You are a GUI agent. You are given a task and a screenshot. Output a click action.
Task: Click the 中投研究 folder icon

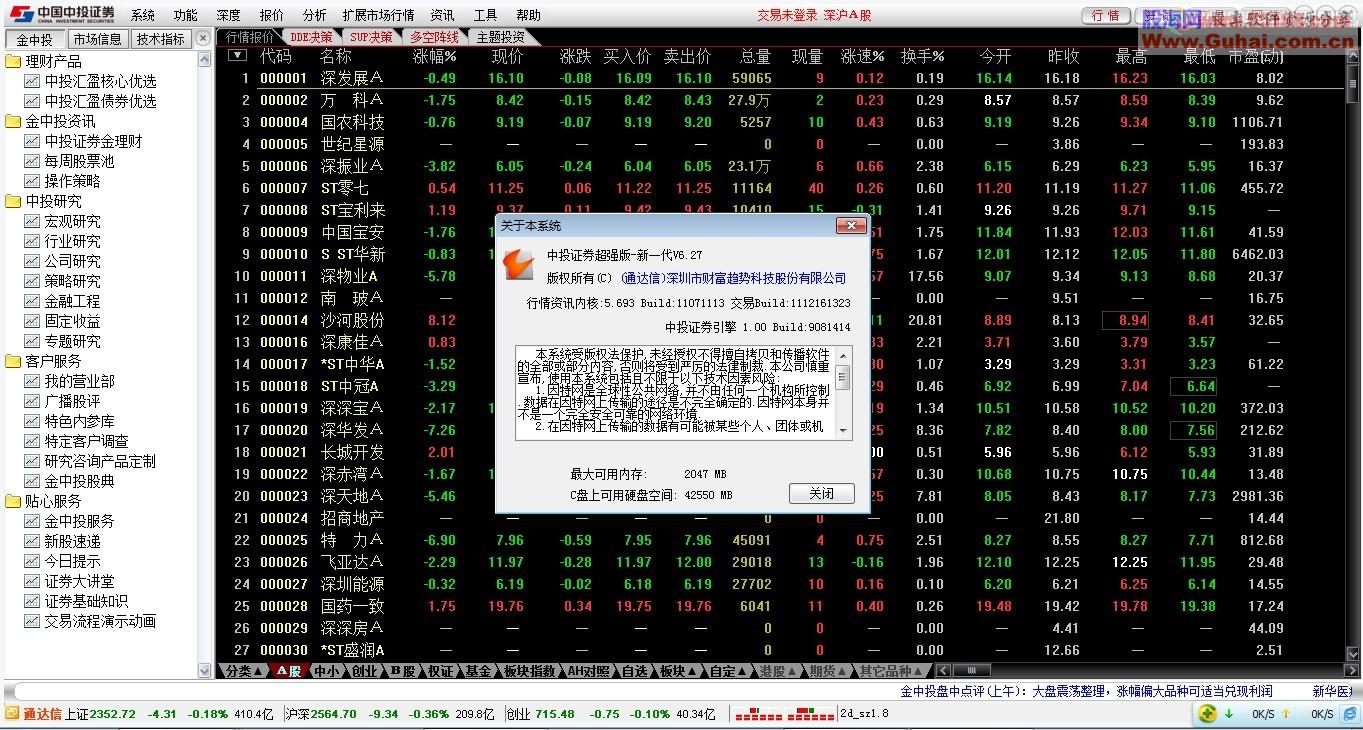13,202
